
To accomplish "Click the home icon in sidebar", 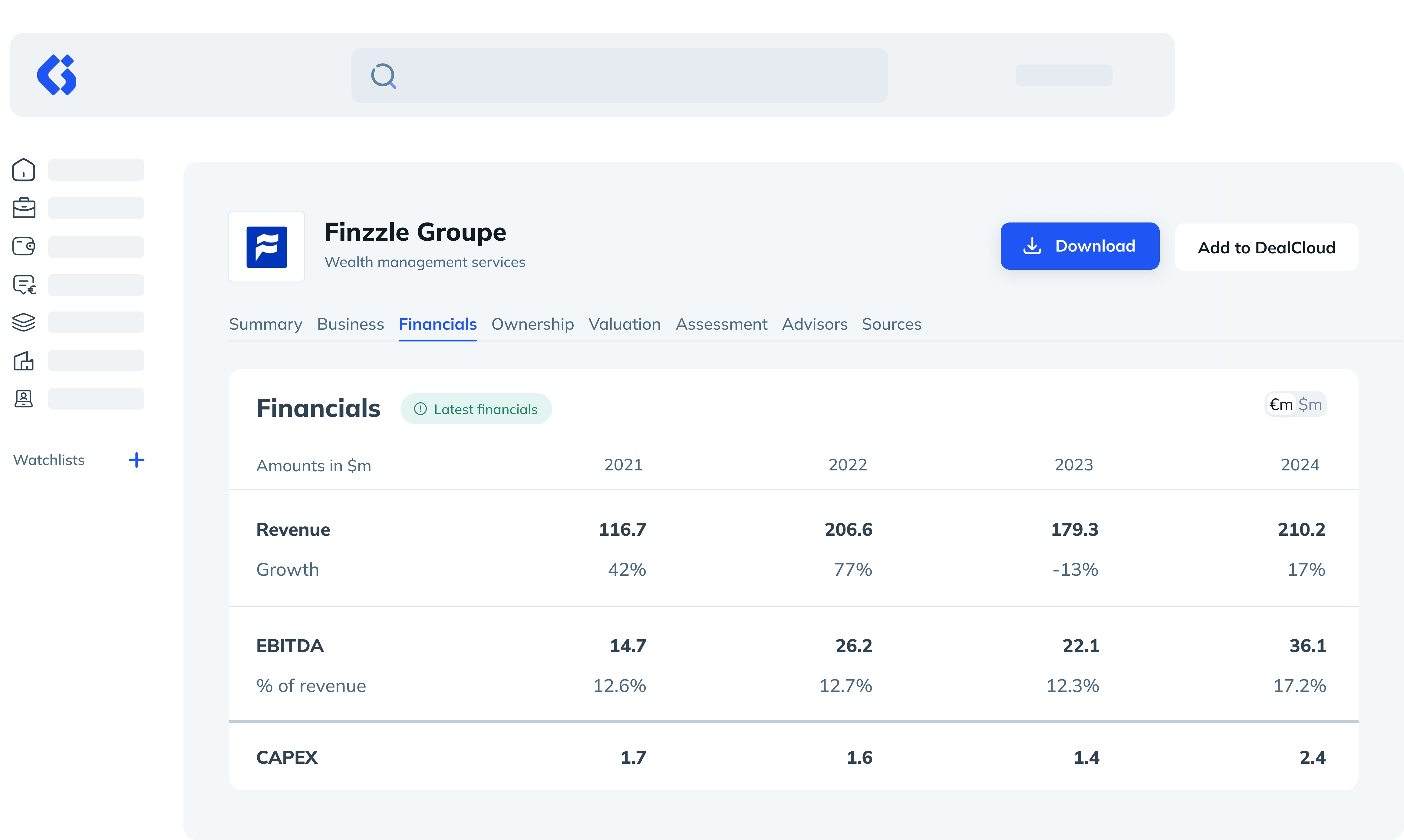I will click(x=24, y=170).
